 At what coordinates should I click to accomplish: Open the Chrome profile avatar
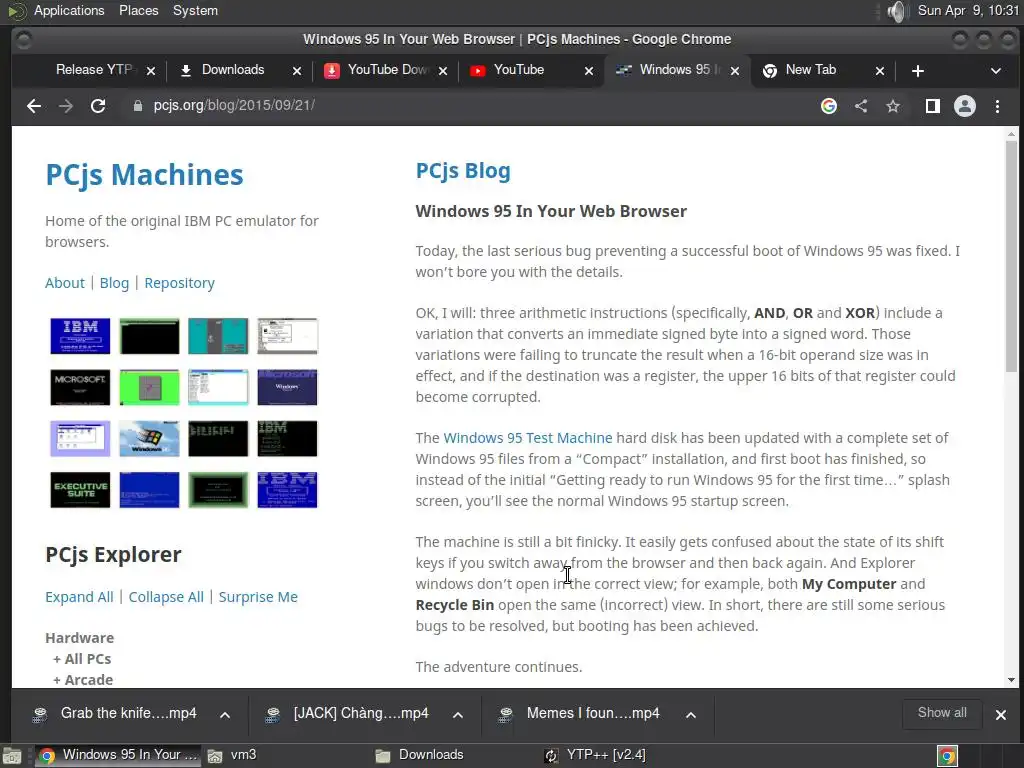point(965,106)
